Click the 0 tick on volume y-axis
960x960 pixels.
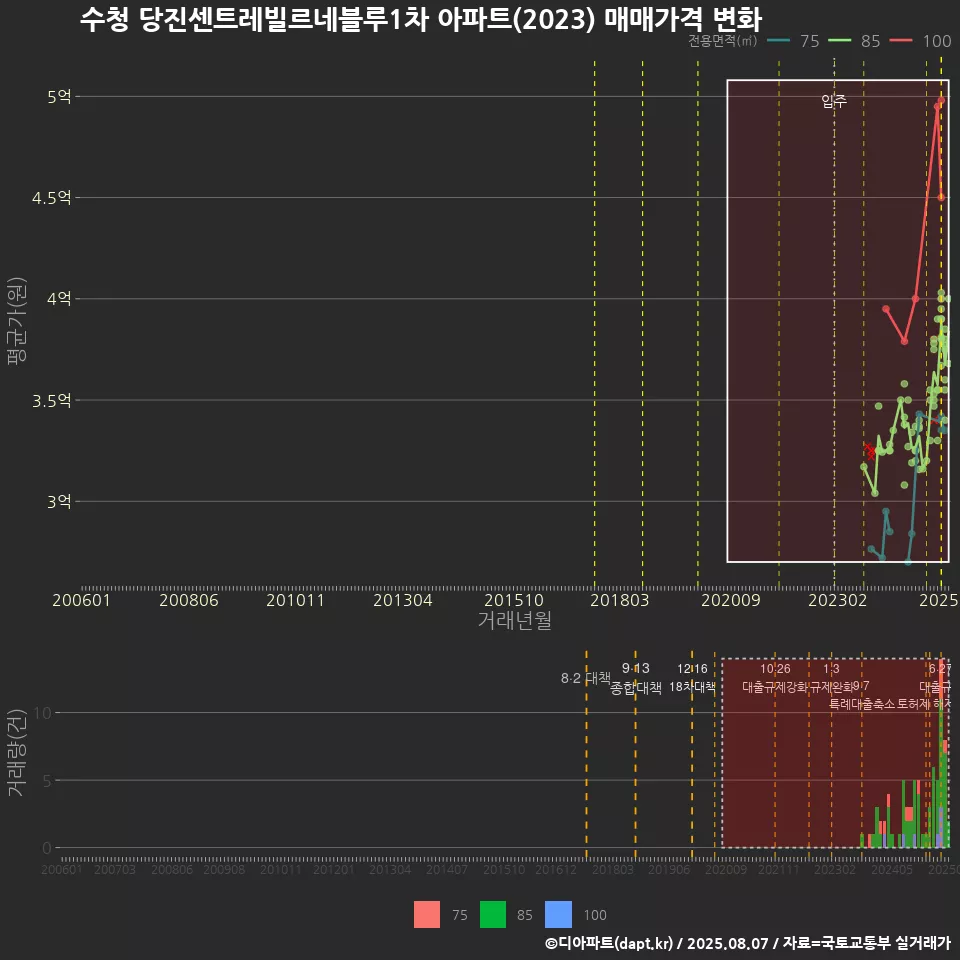(47, 848)
